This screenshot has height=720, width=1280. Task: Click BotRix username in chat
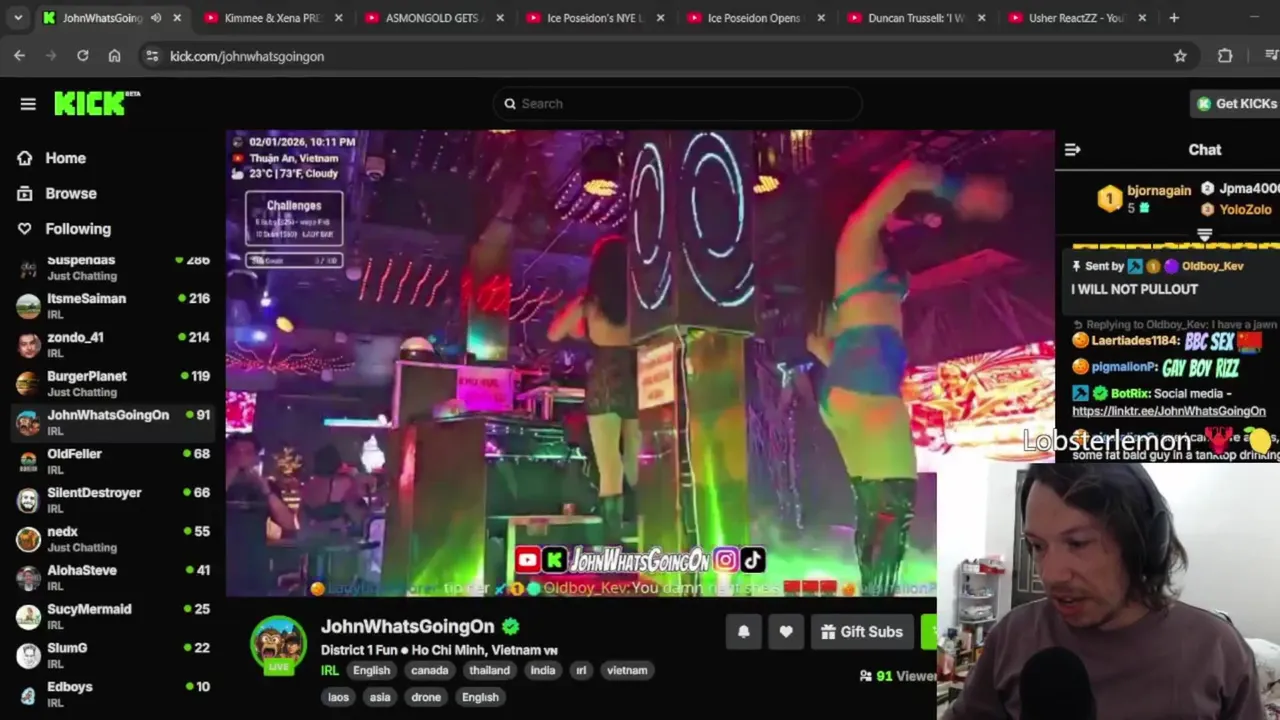pyautogui.click(x=1128, y=393)
